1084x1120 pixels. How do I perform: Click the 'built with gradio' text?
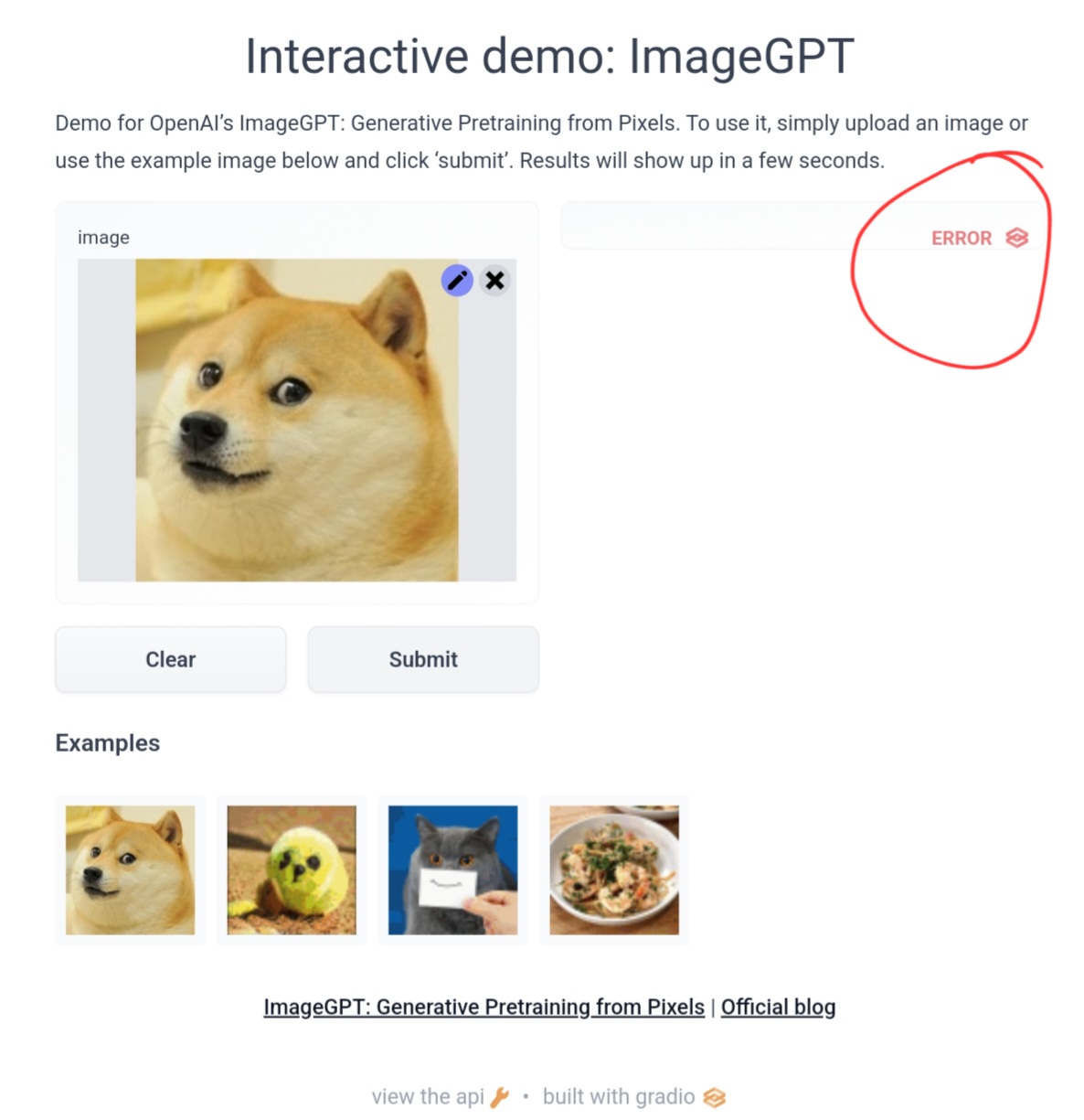[x=618, y=1097]
